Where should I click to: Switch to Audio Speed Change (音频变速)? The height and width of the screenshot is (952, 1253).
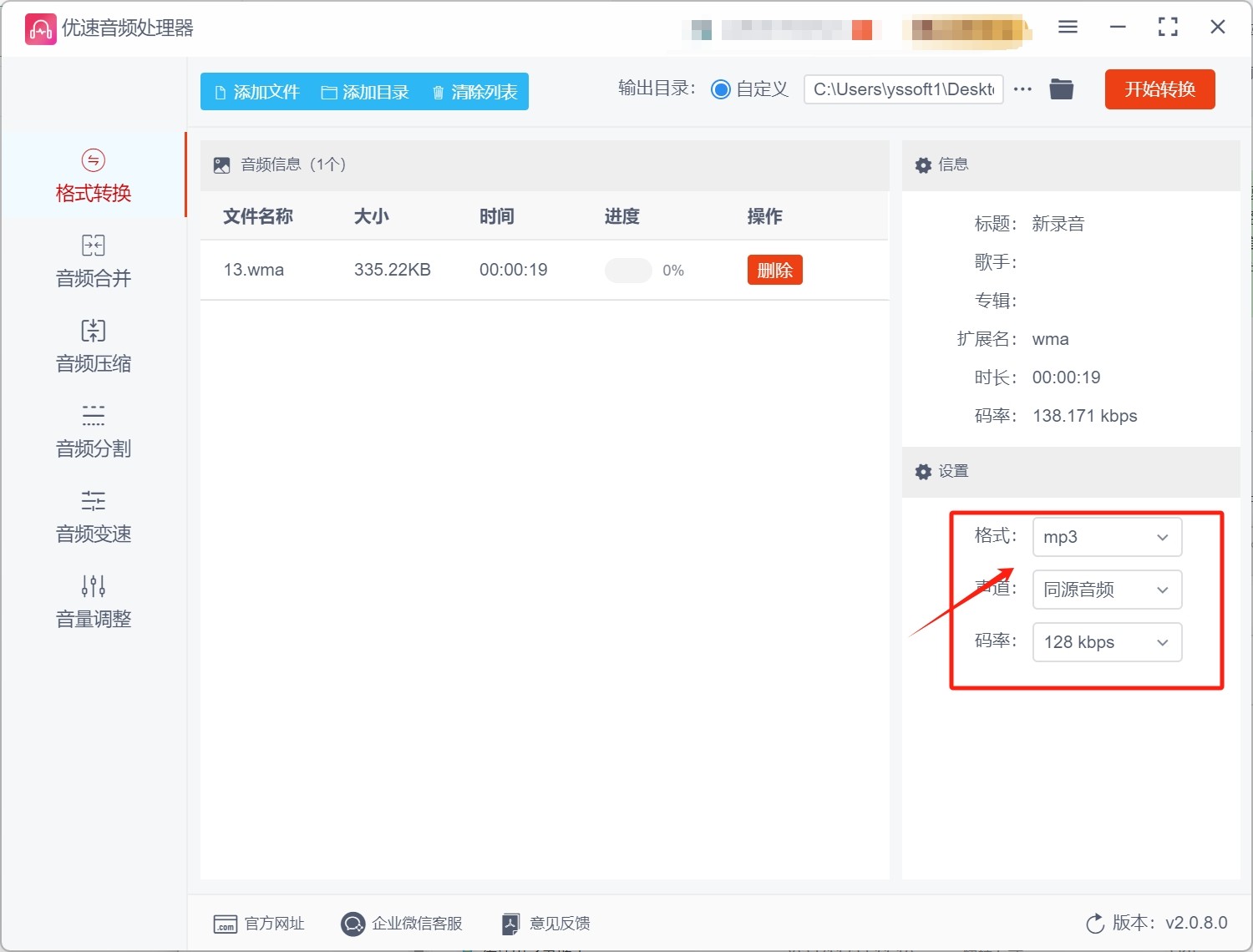click(93, 517)
